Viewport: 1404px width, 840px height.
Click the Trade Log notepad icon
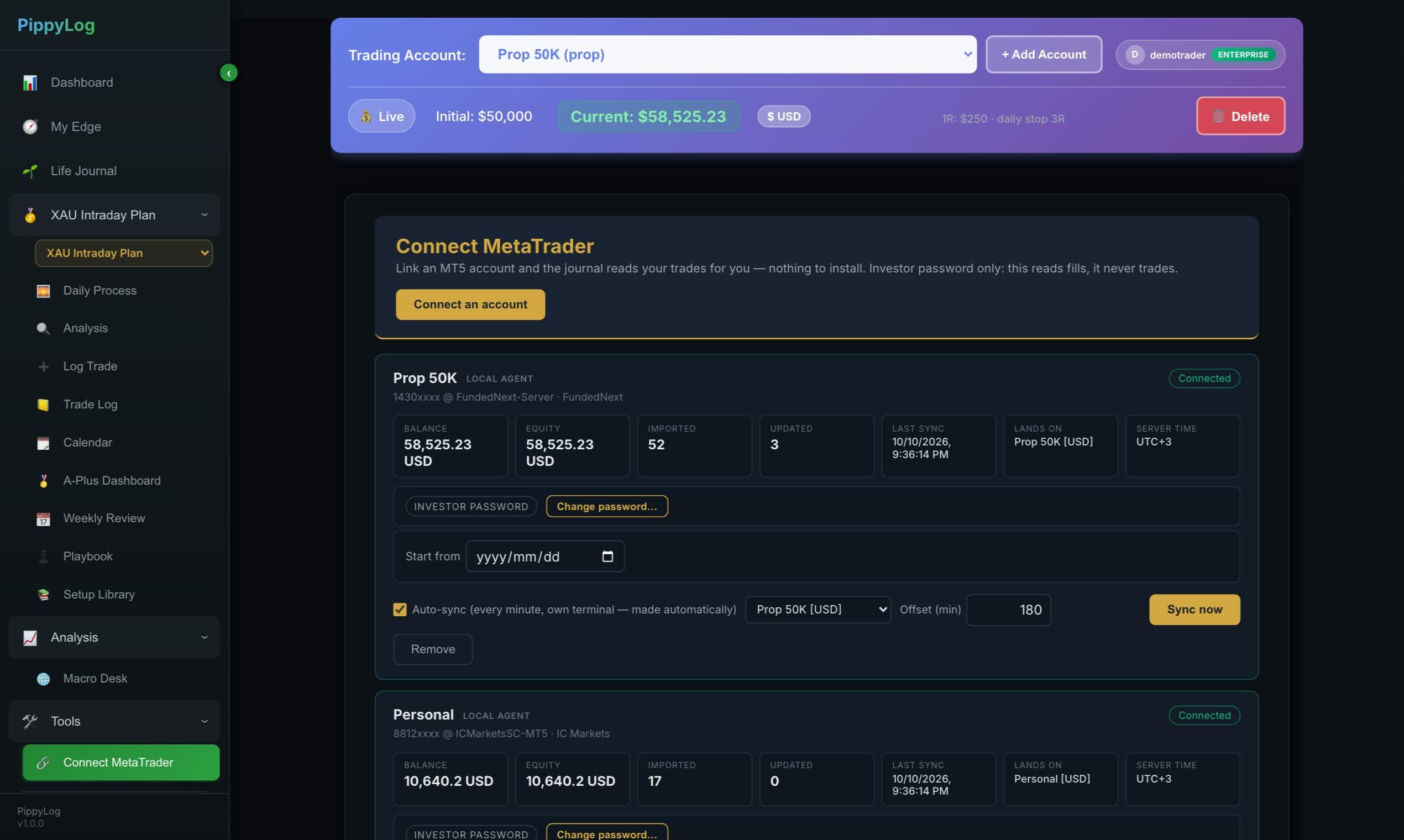43,405
